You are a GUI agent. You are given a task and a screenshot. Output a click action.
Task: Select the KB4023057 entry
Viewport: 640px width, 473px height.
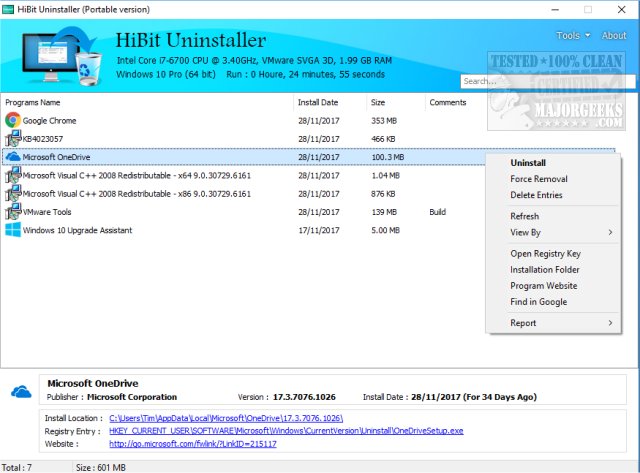click(x=43, y=139)
